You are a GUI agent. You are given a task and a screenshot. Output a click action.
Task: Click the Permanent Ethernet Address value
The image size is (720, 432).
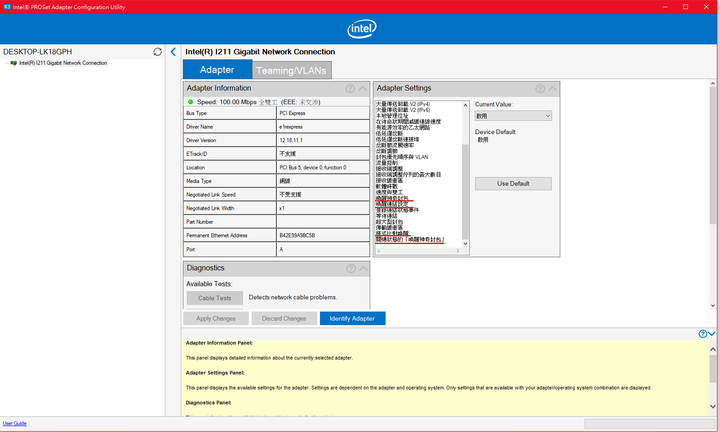(x=297, y=236)
